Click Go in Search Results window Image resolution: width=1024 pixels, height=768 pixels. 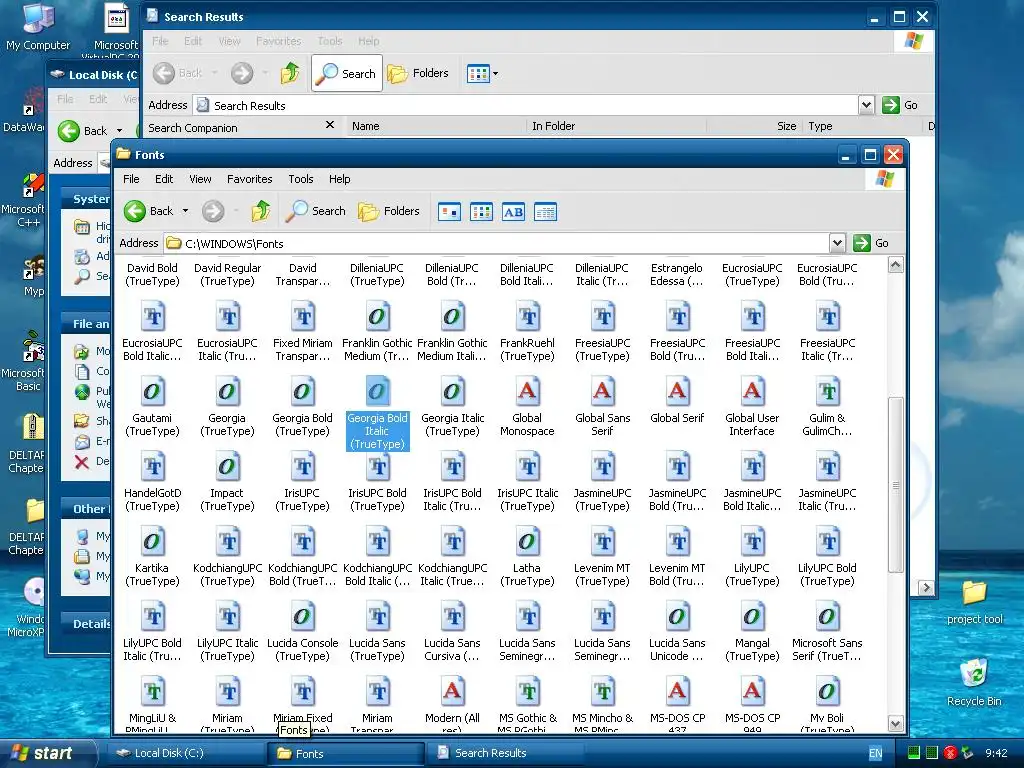pos(901,105)
